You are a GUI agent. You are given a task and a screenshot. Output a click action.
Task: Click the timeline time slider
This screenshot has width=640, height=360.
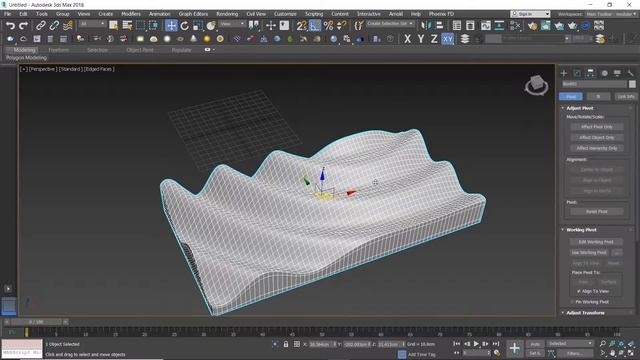(x=36, y=322)
